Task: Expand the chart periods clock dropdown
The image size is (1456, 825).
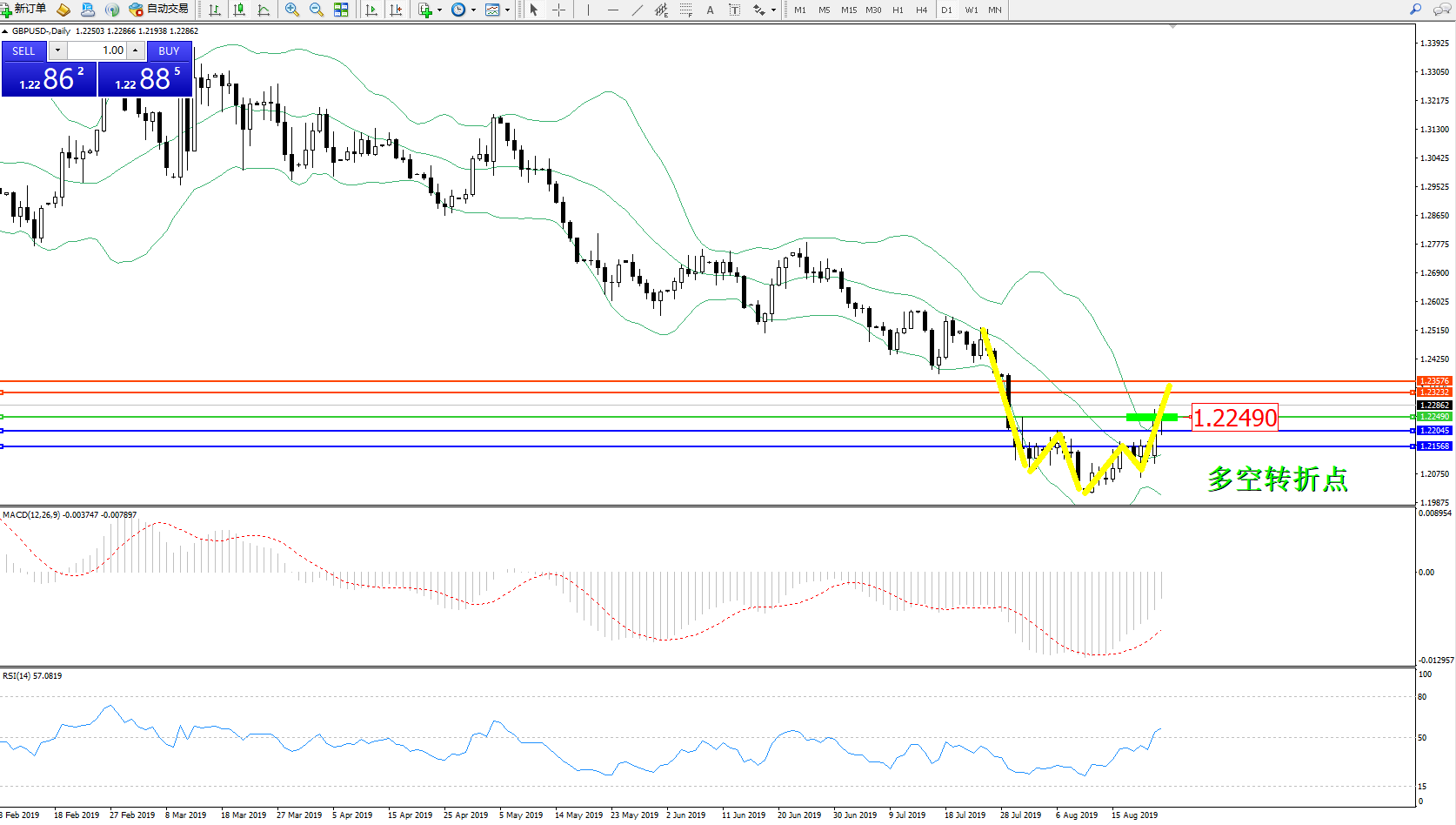Action: click(x=473, y=10)
